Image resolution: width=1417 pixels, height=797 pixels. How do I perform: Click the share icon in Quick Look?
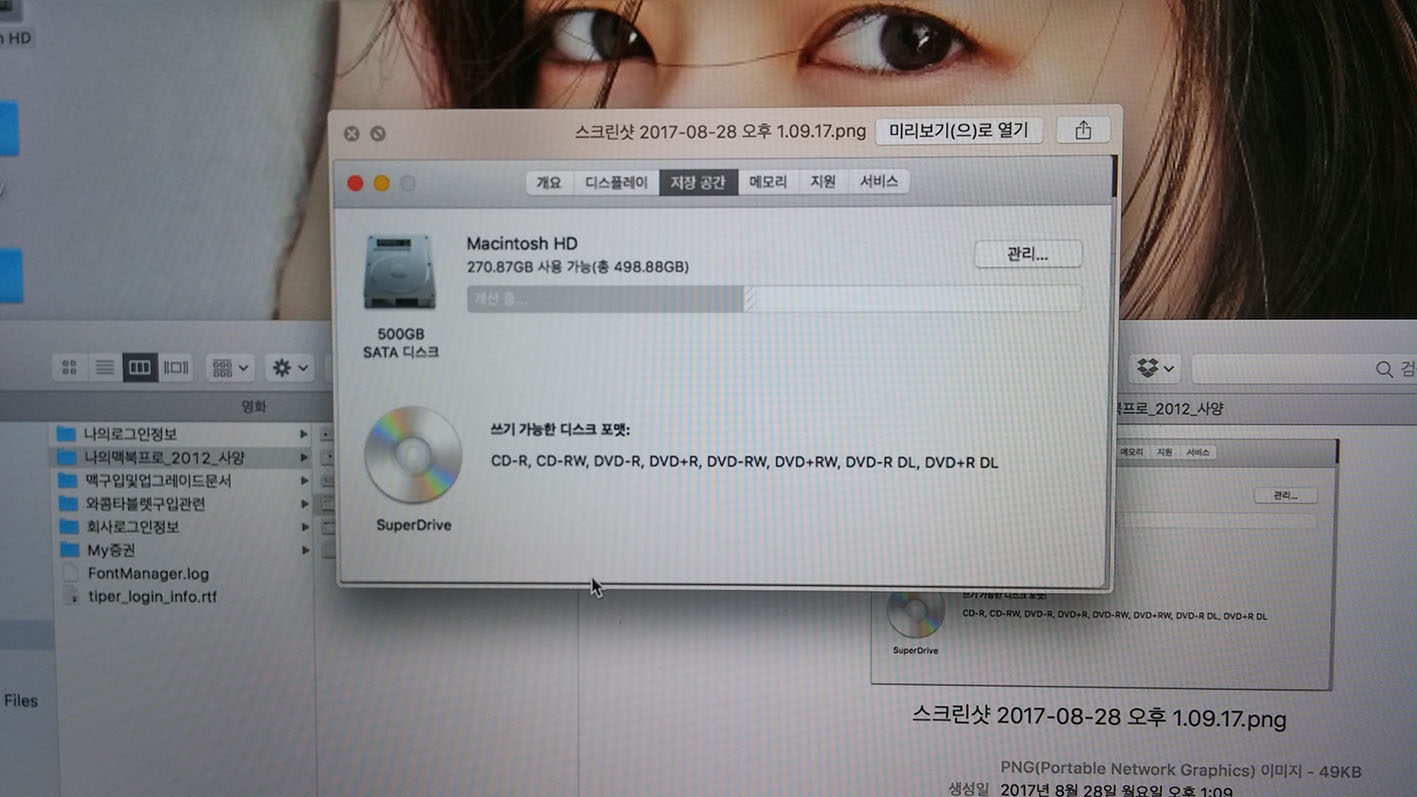coord(1082,131)
